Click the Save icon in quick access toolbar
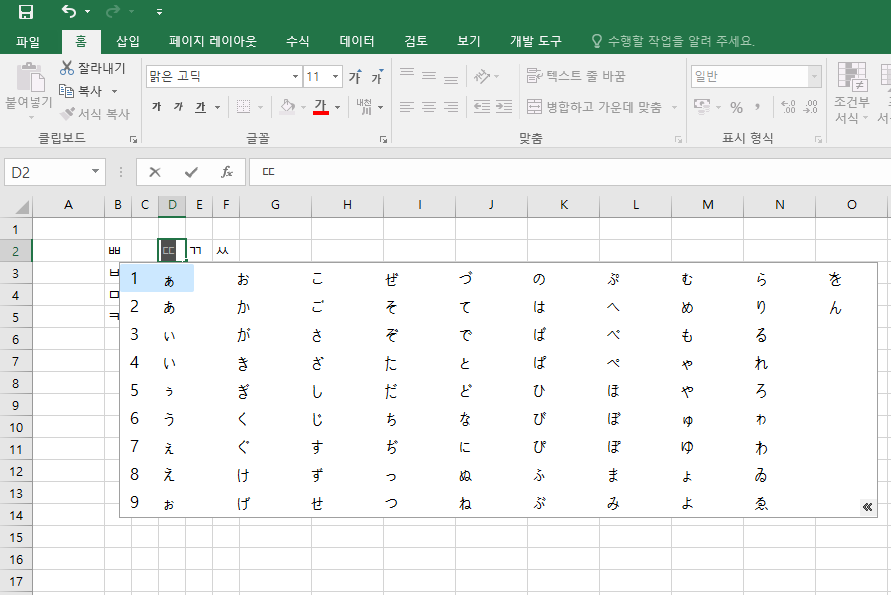Image resolution: width=891 pixels, height=595 pixels. (x=26, y=11)
